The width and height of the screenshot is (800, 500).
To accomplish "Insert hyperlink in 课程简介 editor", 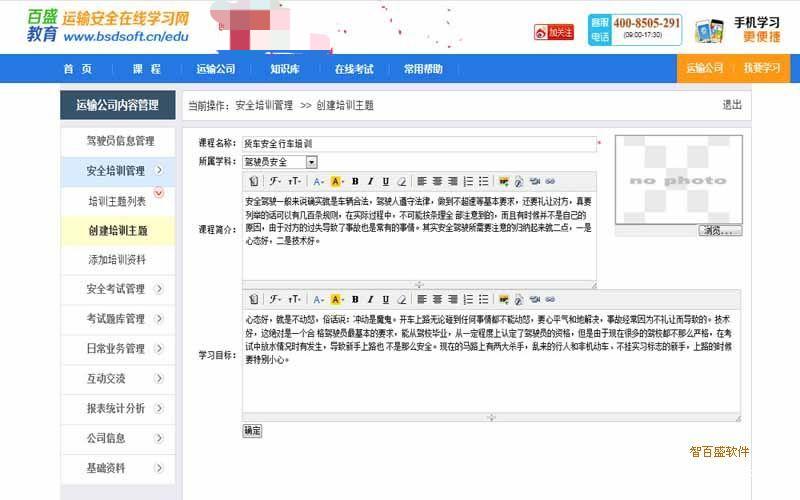I will (550, 181).
